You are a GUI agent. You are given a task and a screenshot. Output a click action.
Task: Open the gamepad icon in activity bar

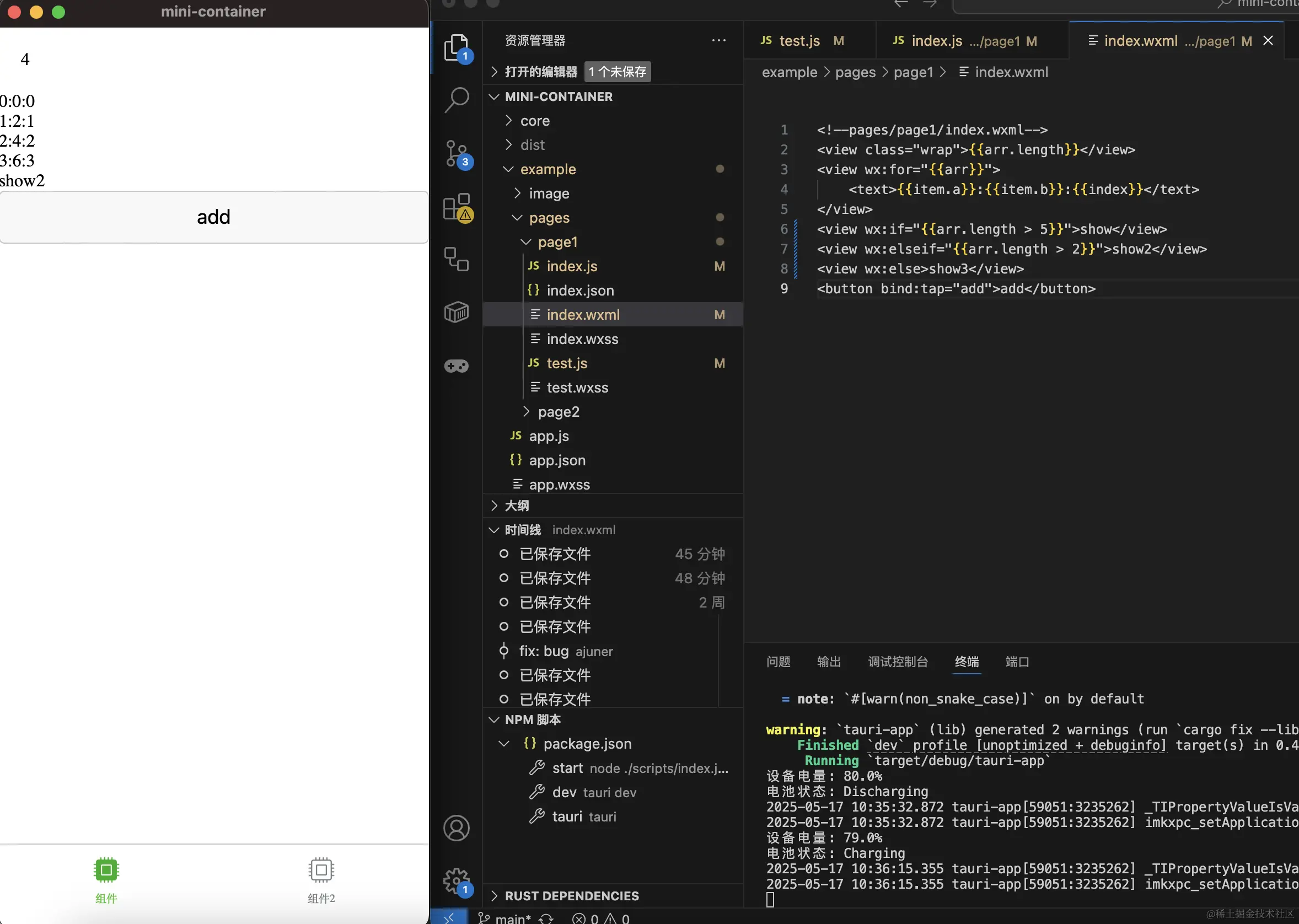coord(457,366)
